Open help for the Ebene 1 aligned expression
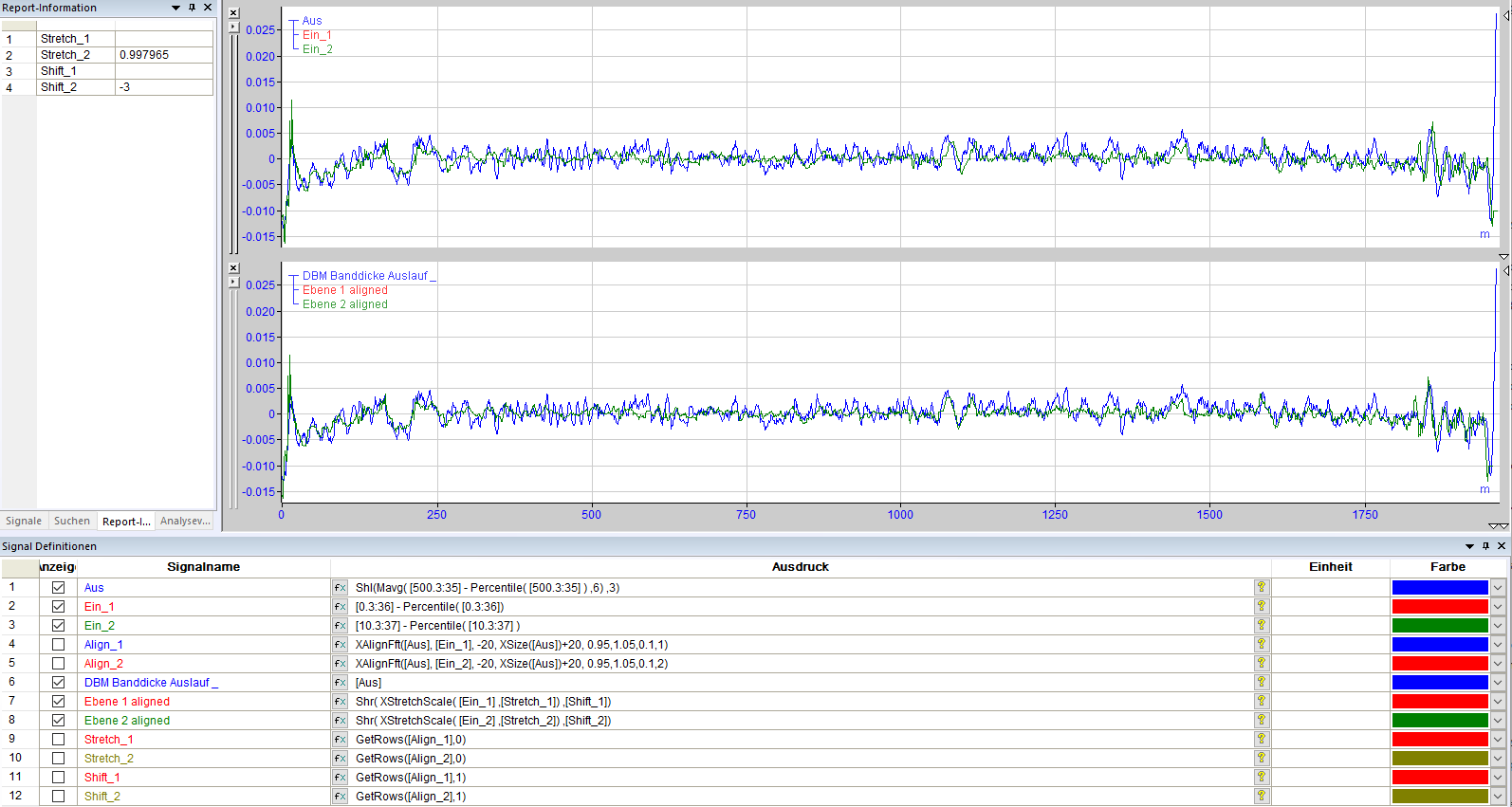1512x807 pixels. click(x=1262, y=702)
